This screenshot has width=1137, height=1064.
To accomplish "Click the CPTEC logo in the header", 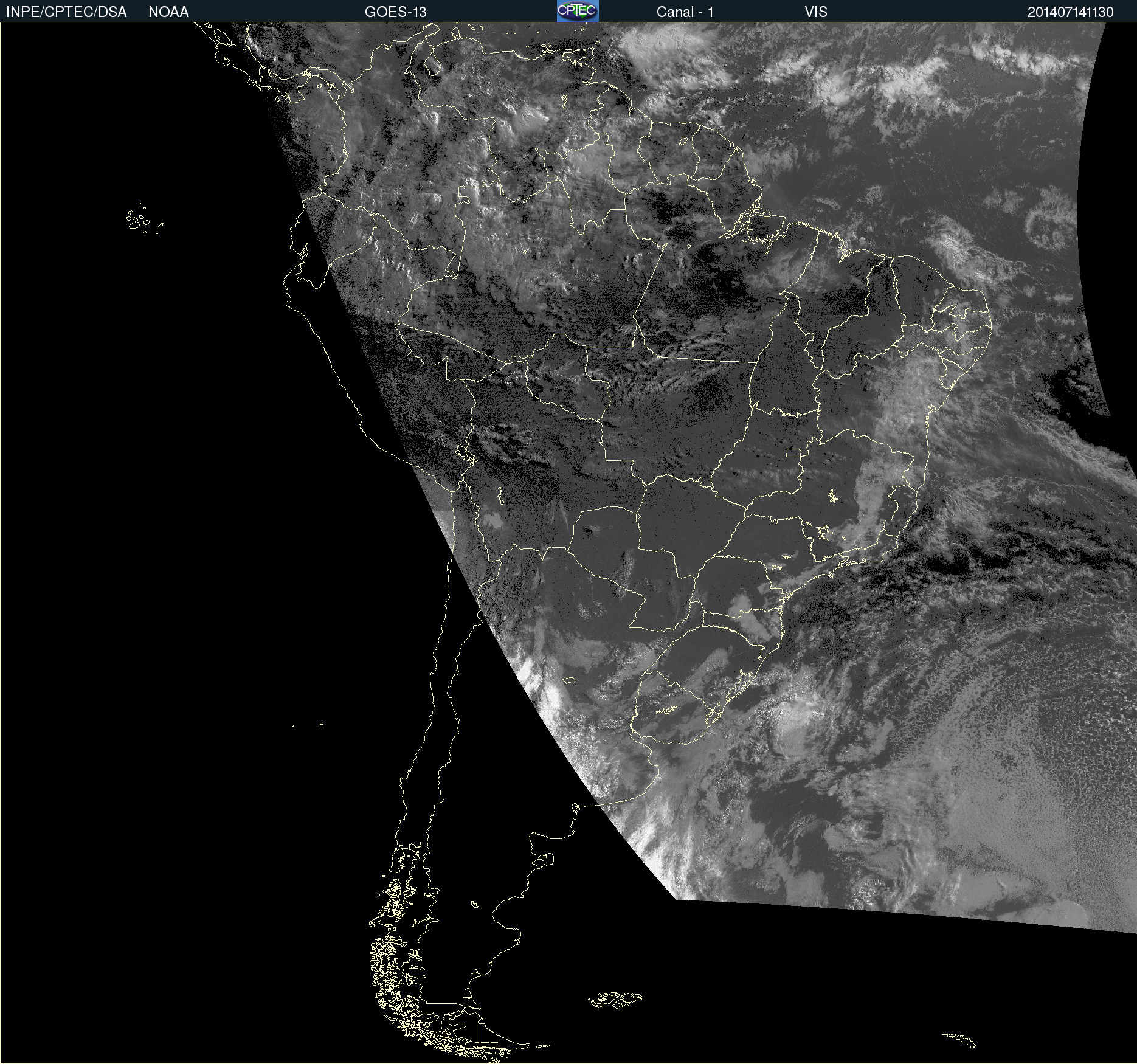I will tap(577, 11).
